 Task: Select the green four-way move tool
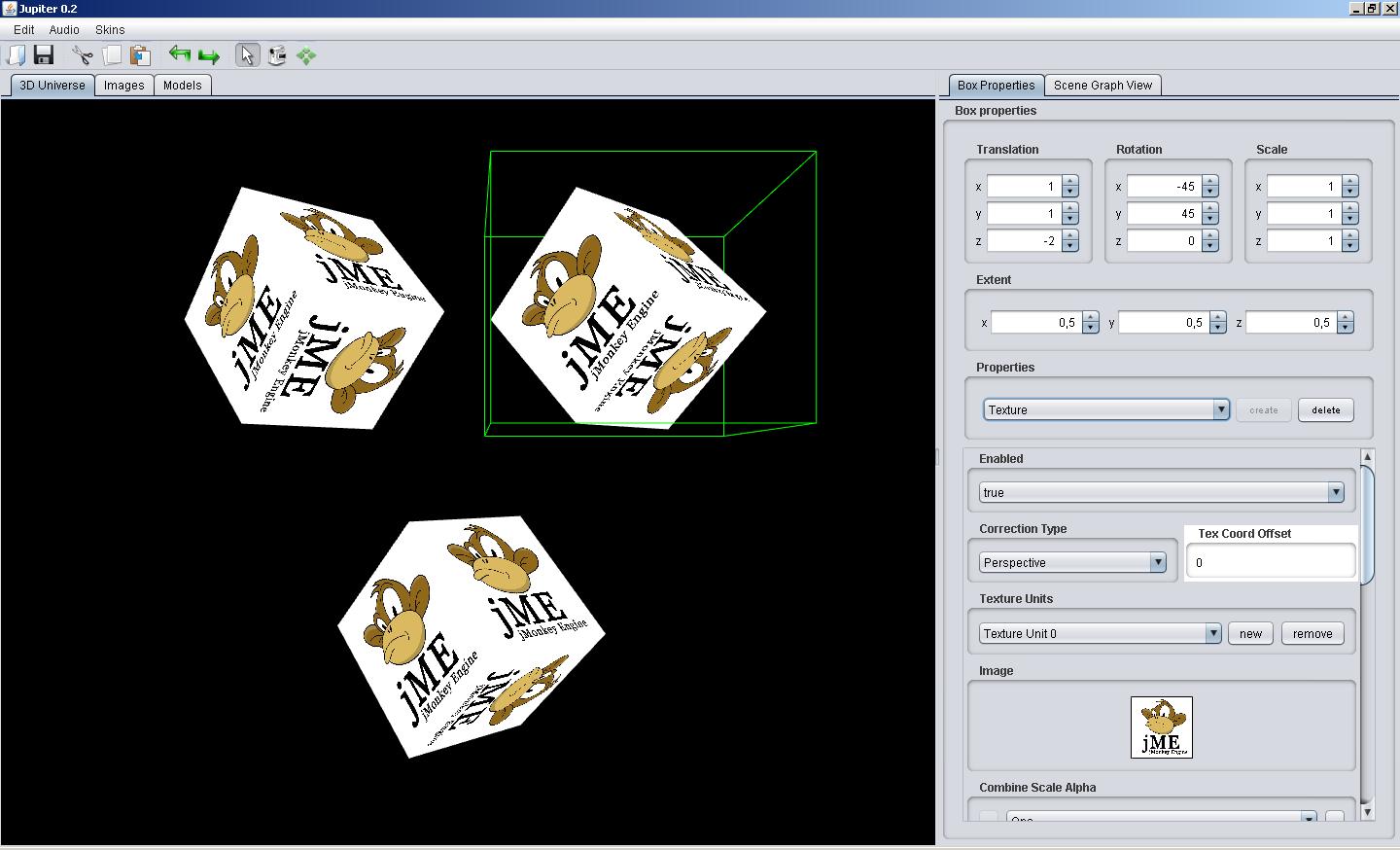(306, 56)
